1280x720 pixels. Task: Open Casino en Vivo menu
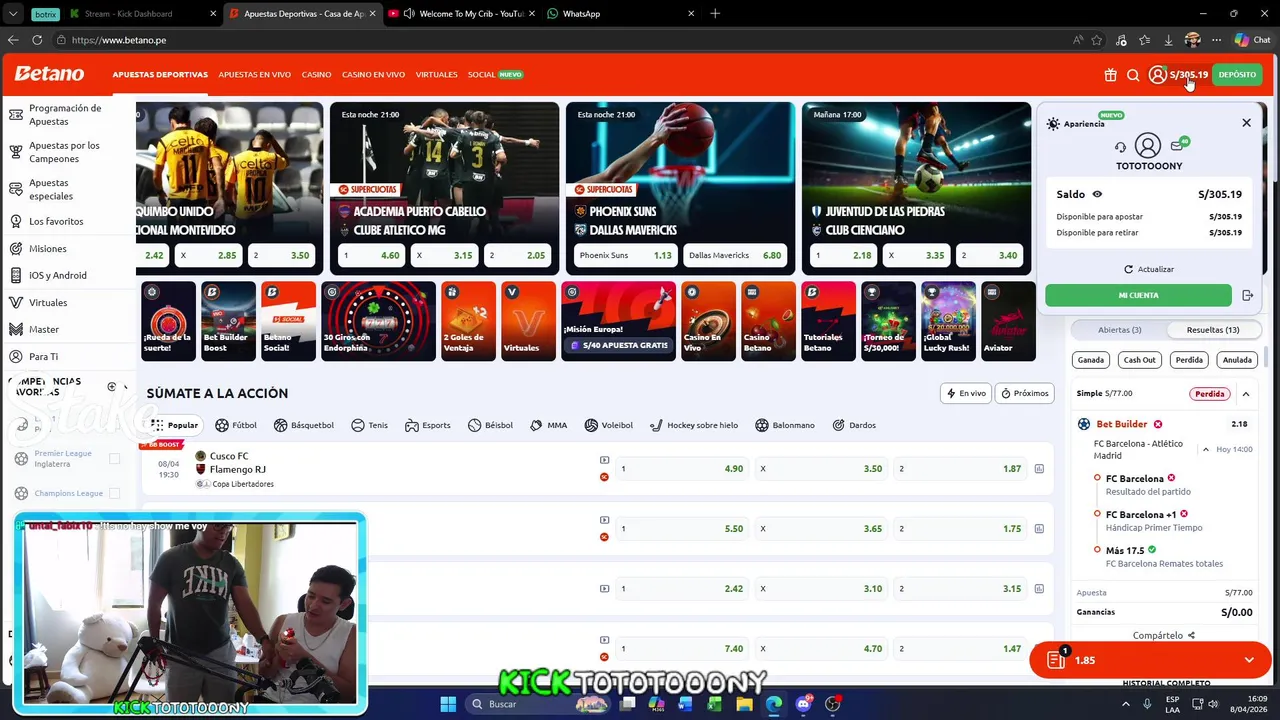(374, 75)
